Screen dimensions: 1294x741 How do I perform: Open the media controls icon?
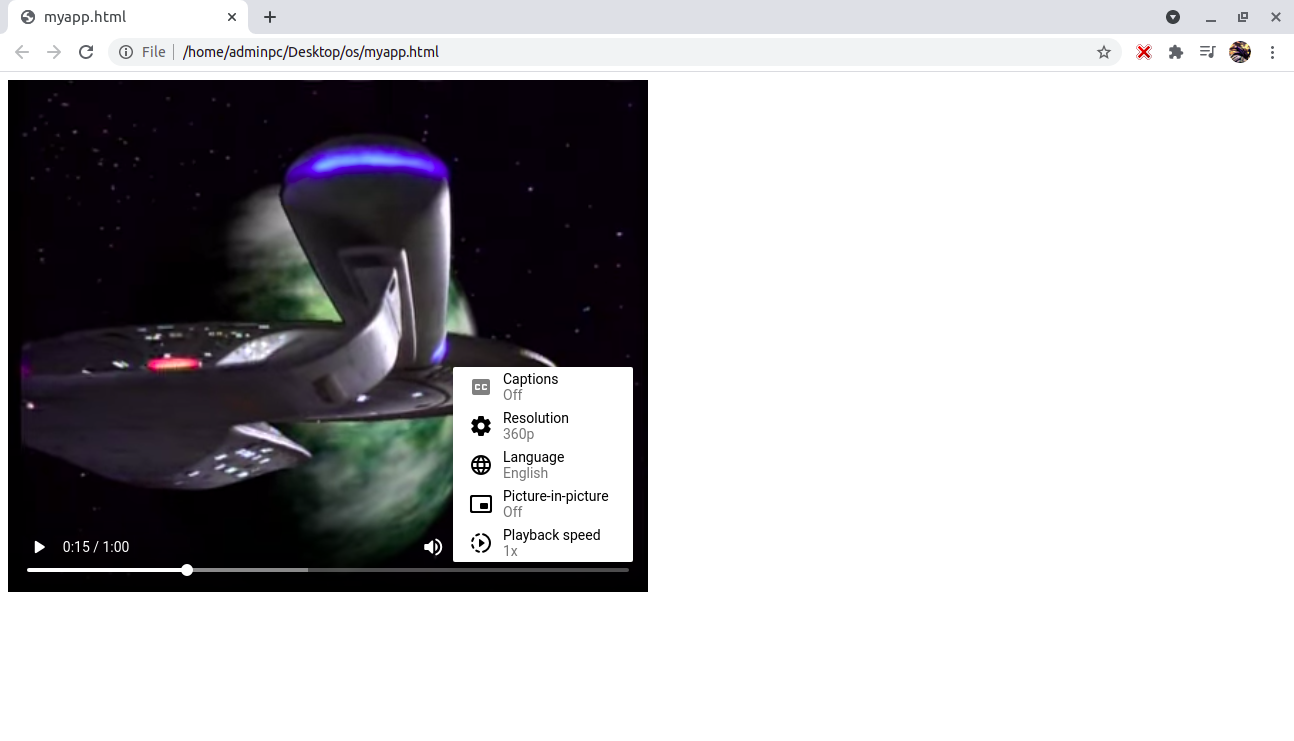(x=1208, y=52)
